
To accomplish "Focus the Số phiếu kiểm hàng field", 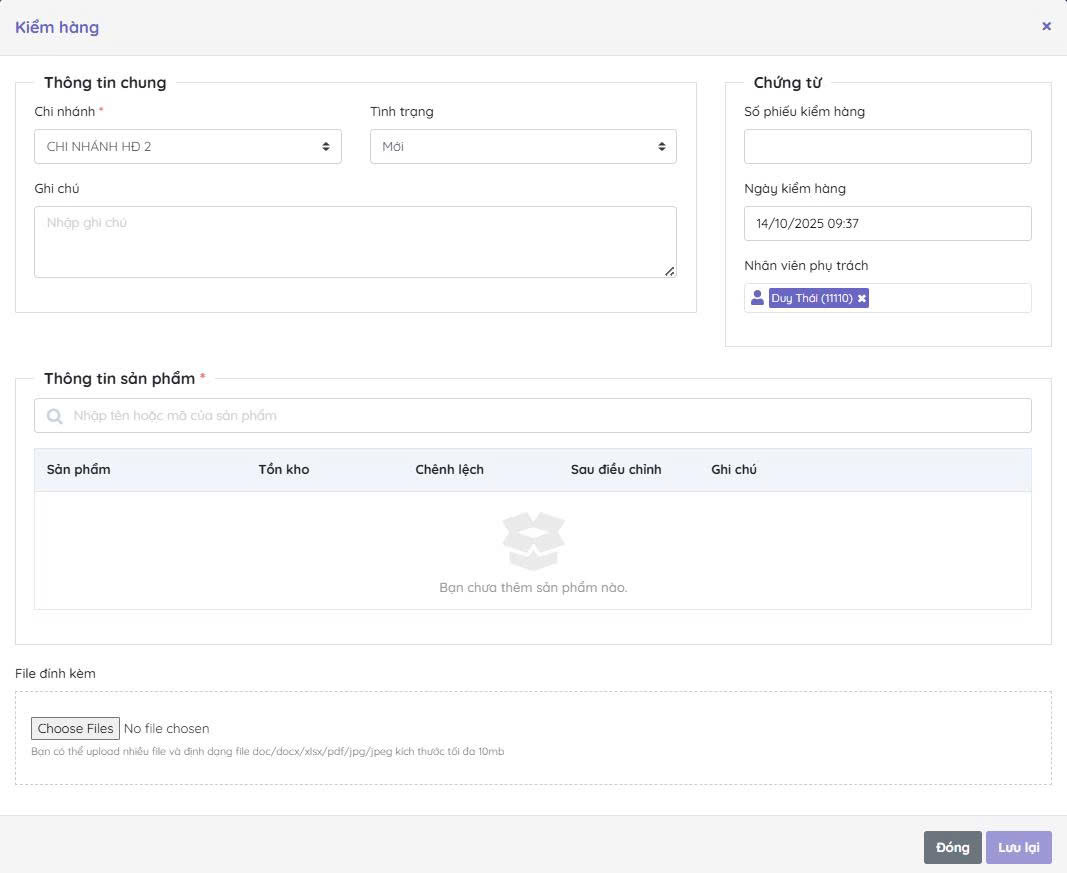I will 887,147.
